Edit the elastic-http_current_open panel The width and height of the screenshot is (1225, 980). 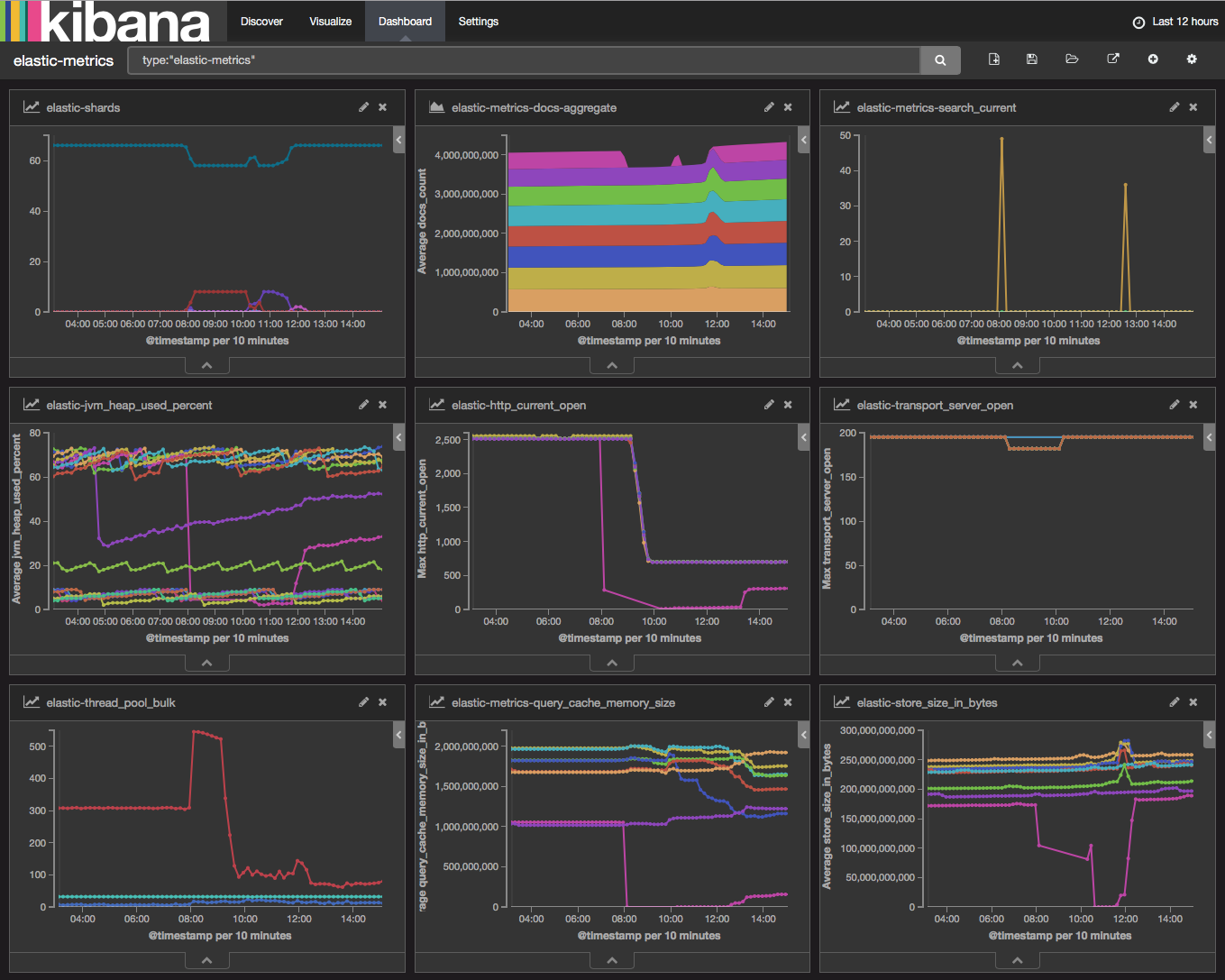(769, 405)
